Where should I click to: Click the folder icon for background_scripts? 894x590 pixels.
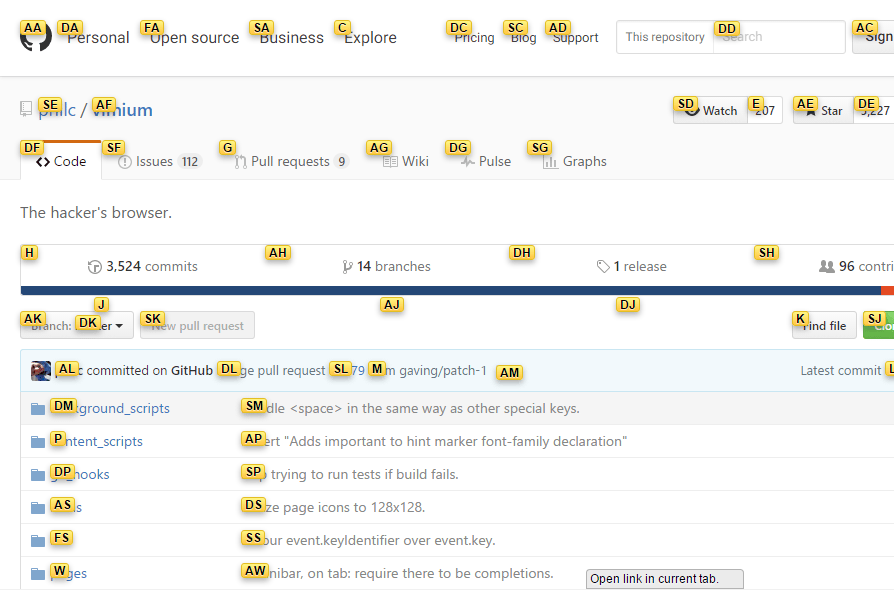pyautogui.click(x=38, y=409)
